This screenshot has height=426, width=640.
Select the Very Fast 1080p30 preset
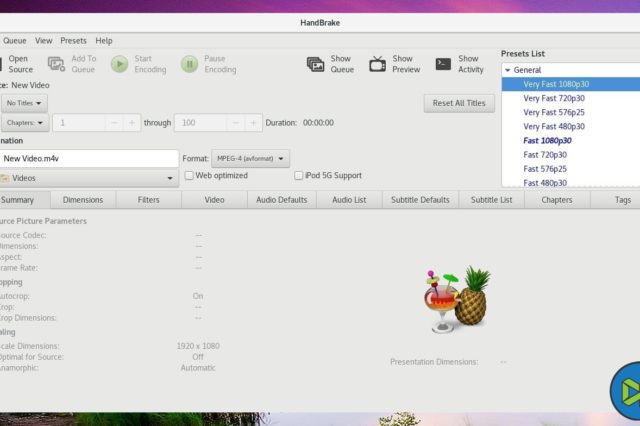(x=571, y=84)
